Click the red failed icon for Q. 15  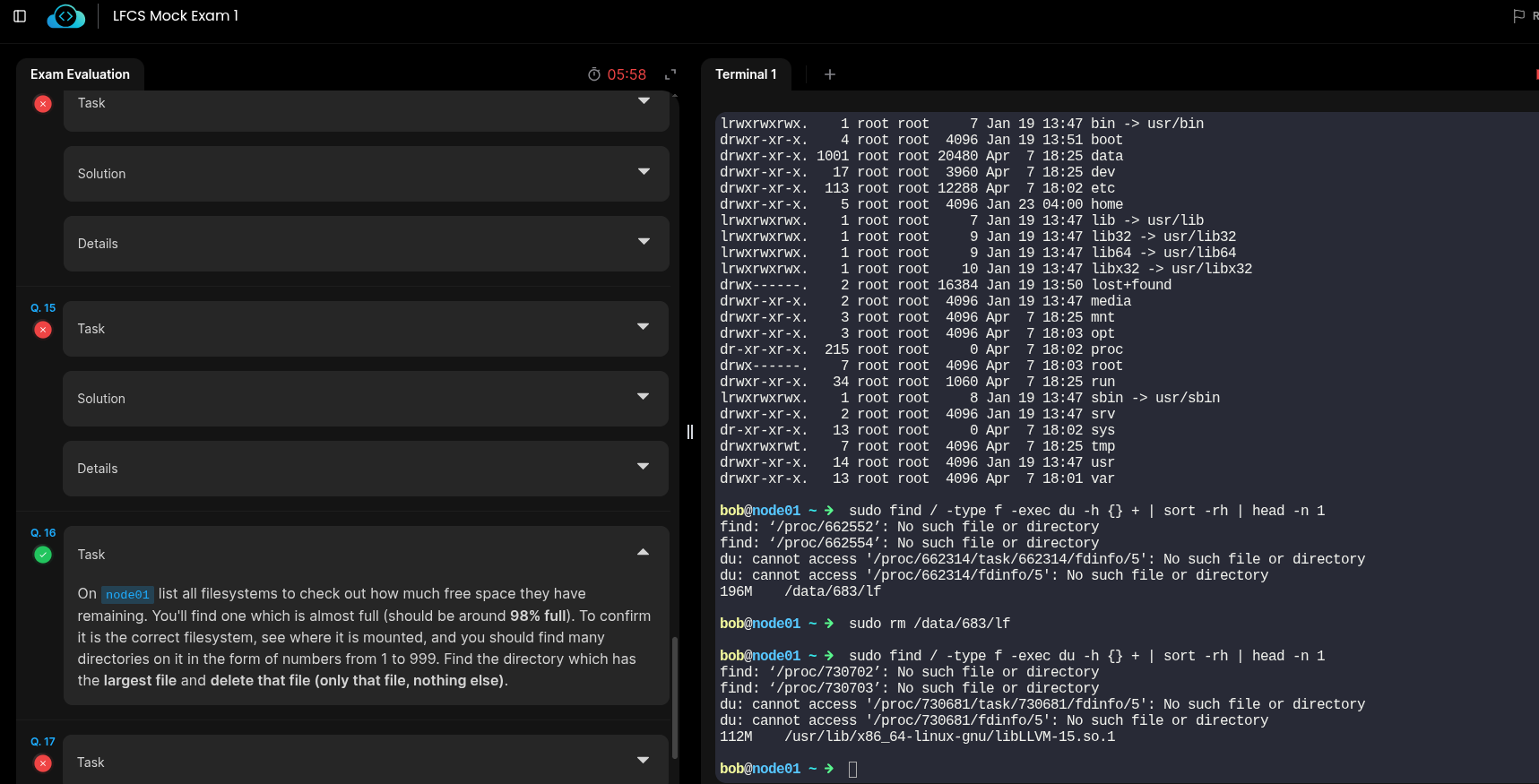click(42, 330)
